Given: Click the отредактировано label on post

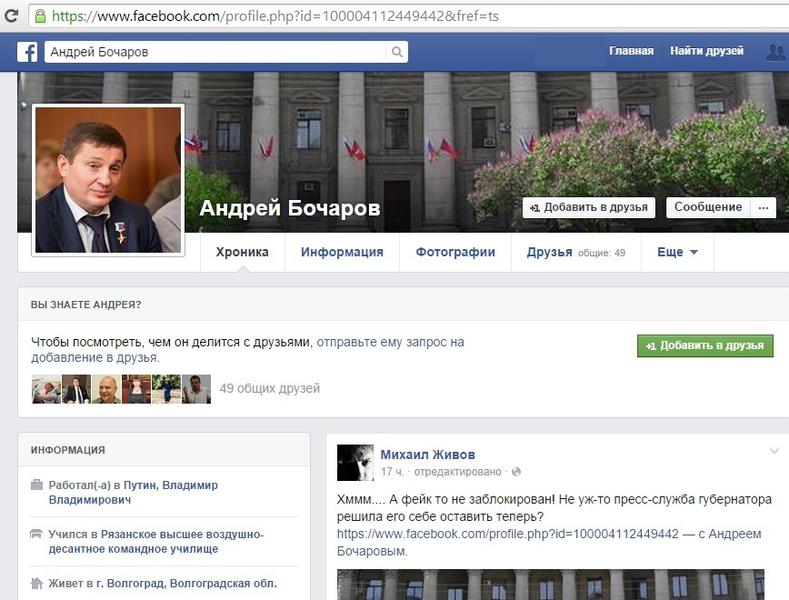Looking at the screenshot, I should (457, 472).
